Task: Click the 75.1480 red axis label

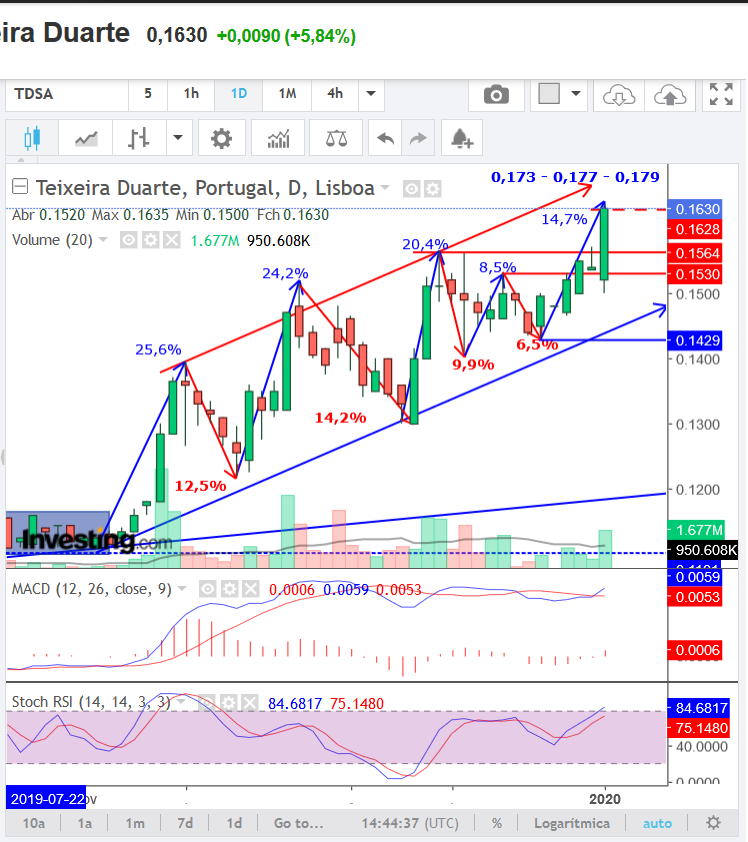Action: [699, 728]
